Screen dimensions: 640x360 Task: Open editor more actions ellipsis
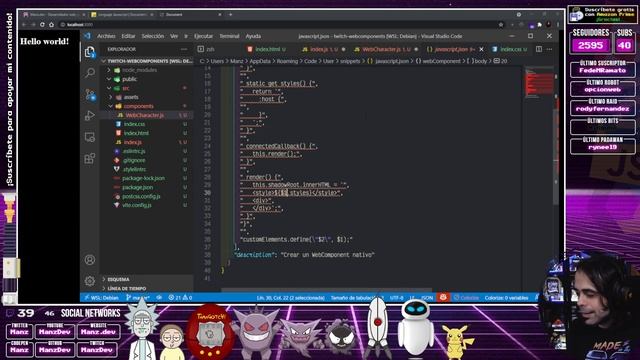coord(549,49)
